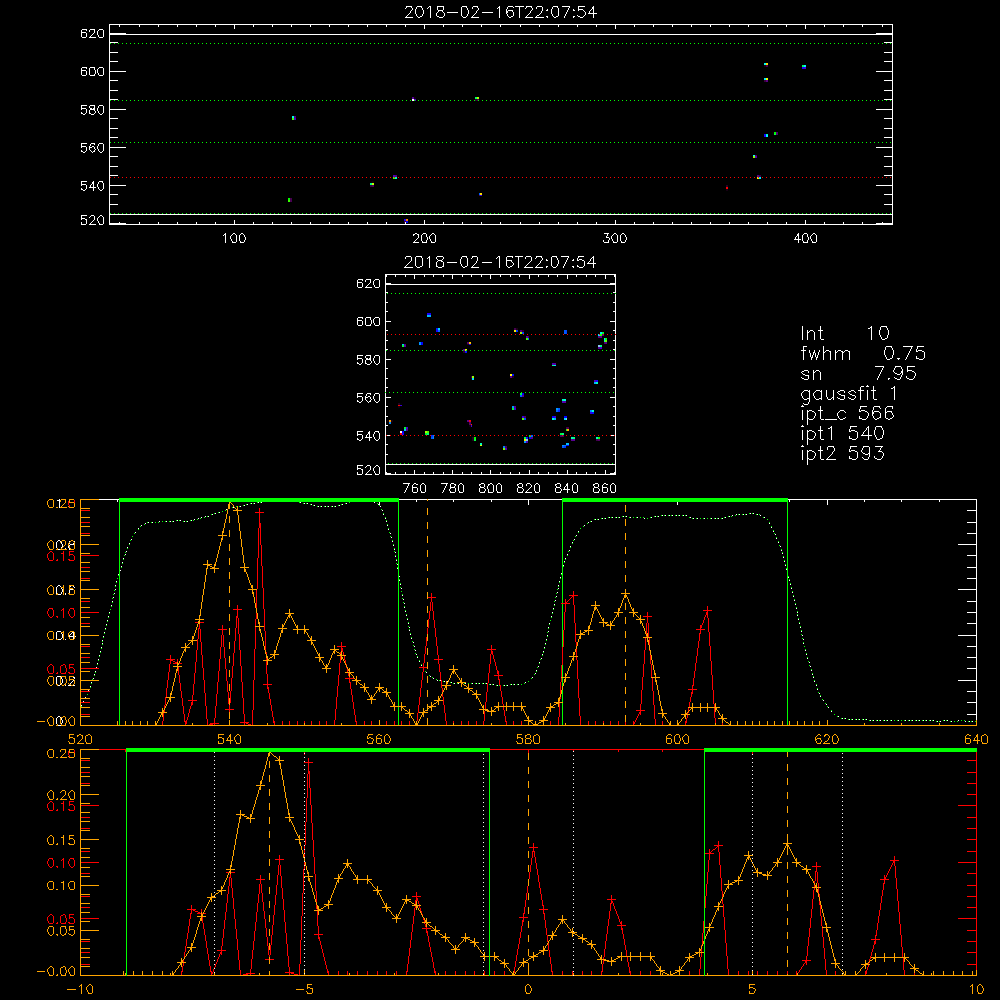Click the orange '0.25' y-axis label of bottom plot
This screenshot has width=1000, height=1000.
(x=61, y=754)
